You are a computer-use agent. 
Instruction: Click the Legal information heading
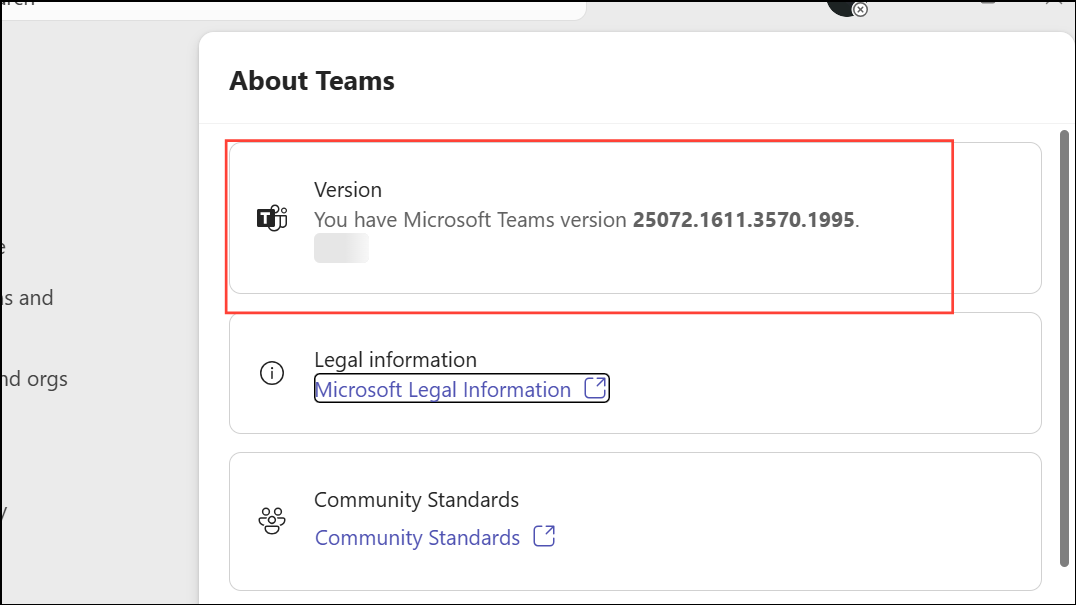(395, 359)
